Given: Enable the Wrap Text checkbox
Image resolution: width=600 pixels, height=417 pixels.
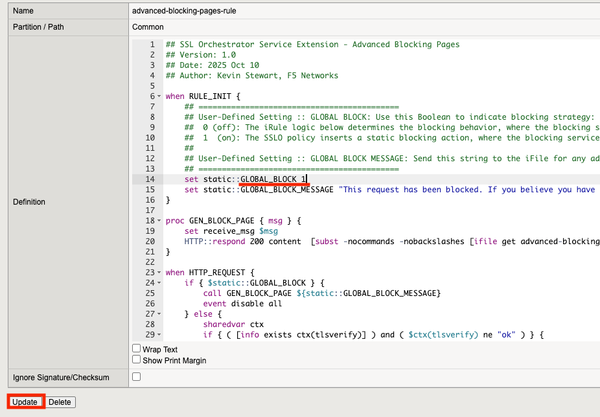Looking at the screenshot, I should [137, 348].
